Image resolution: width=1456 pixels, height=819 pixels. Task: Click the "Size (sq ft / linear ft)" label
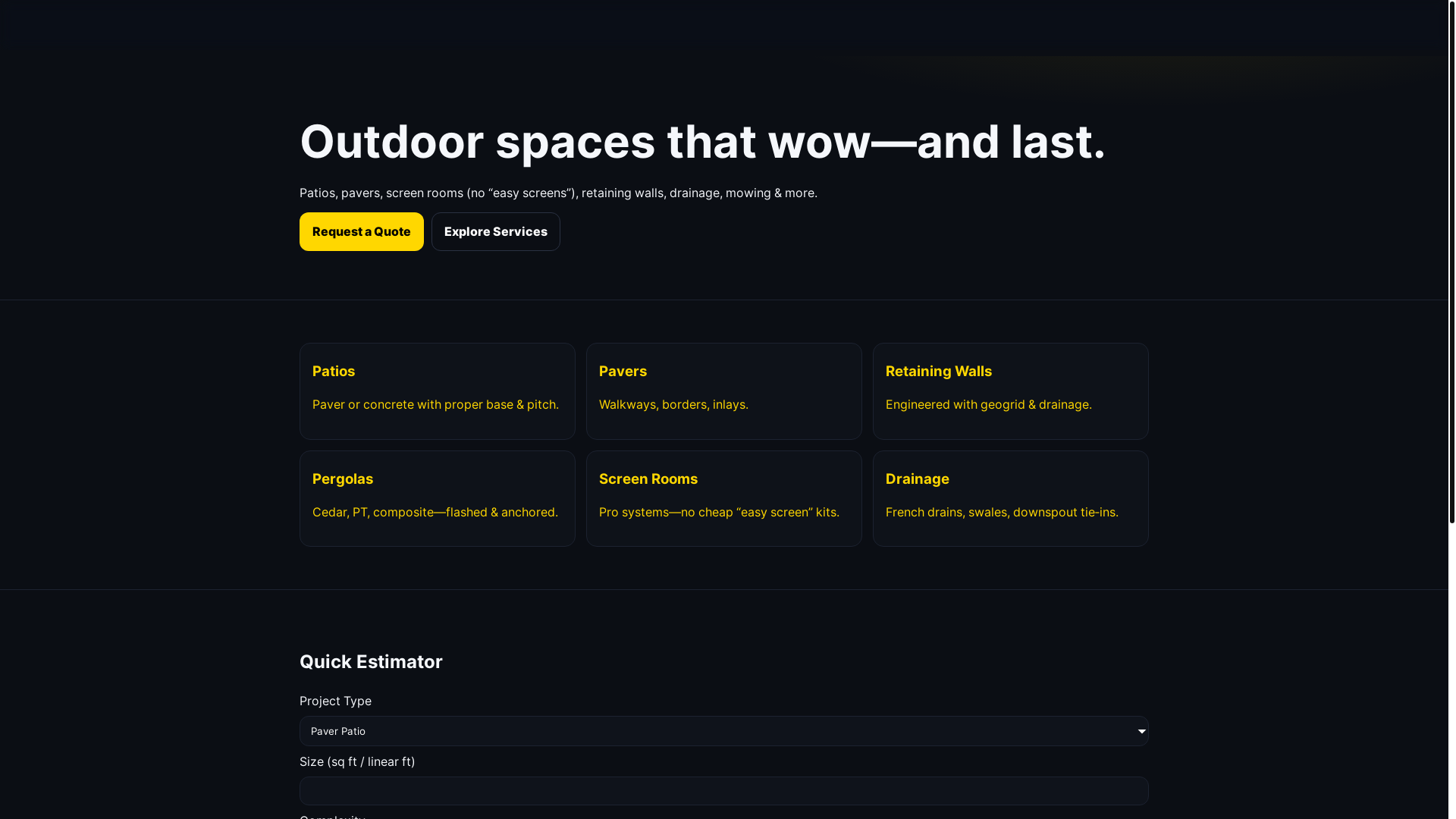pos(357,762)
